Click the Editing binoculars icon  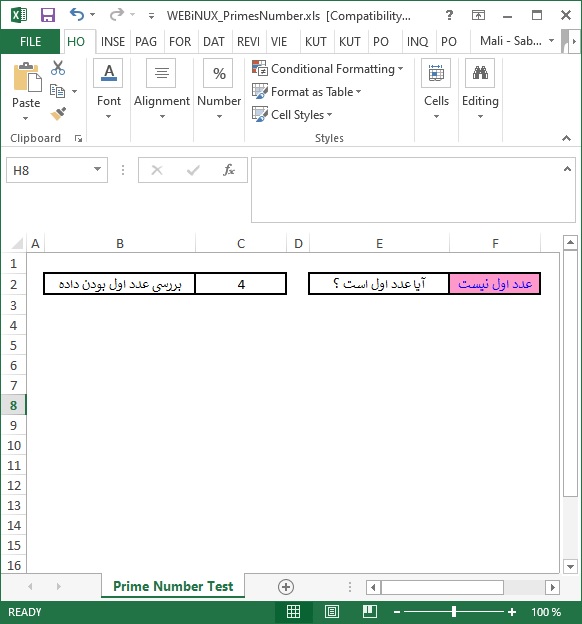[480, 73]
